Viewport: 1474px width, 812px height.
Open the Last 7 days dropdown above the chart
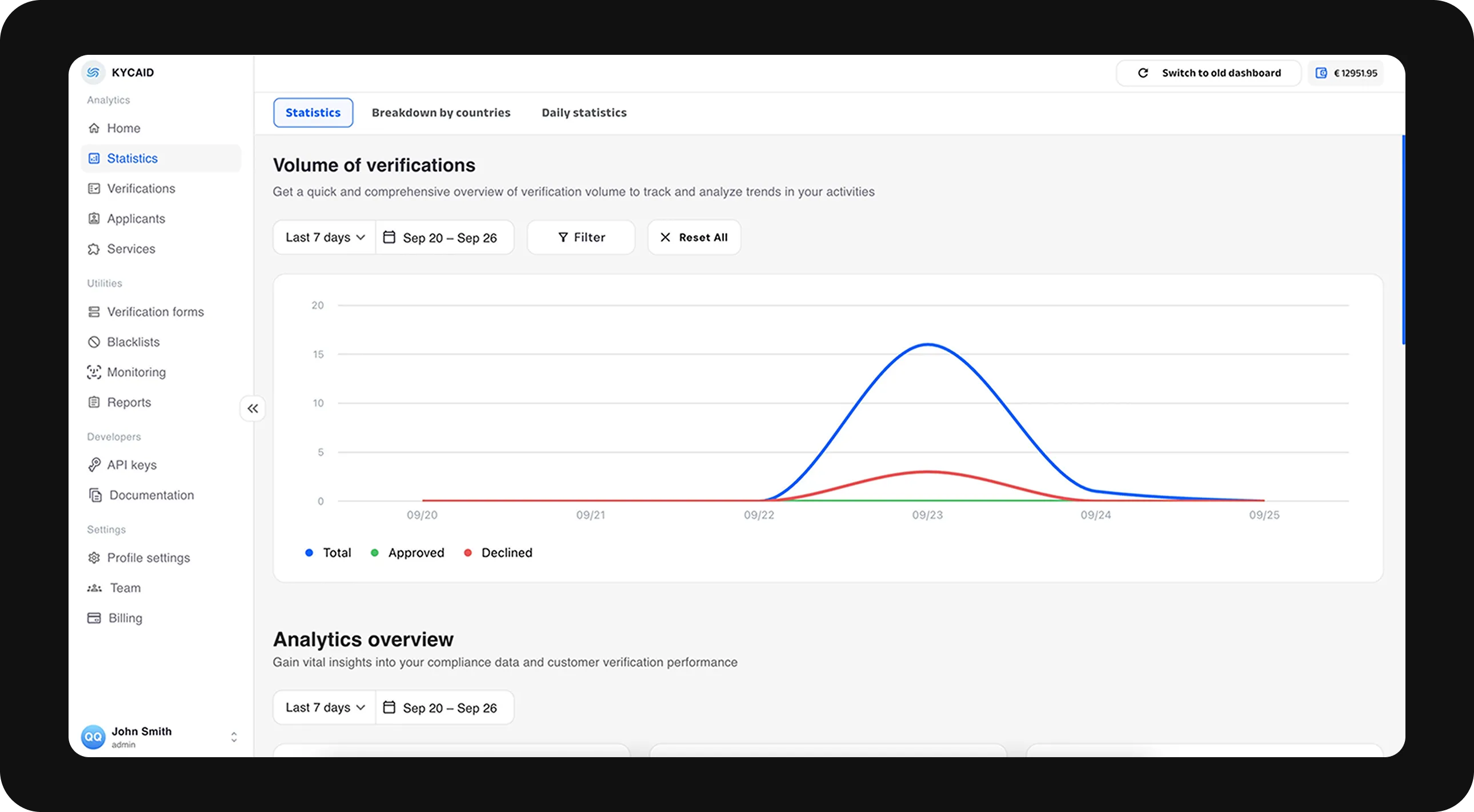(325, 238)
